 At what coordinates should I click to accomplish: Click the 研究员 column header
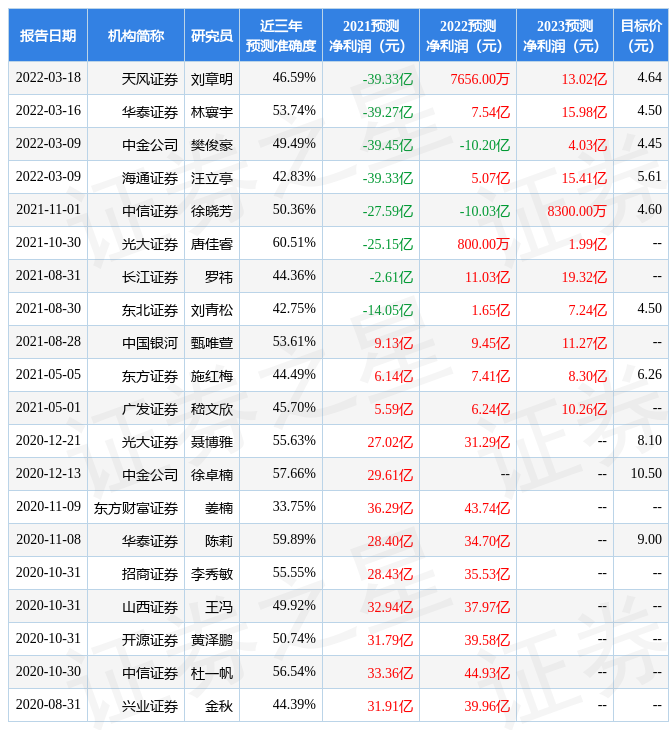[212, 35]
